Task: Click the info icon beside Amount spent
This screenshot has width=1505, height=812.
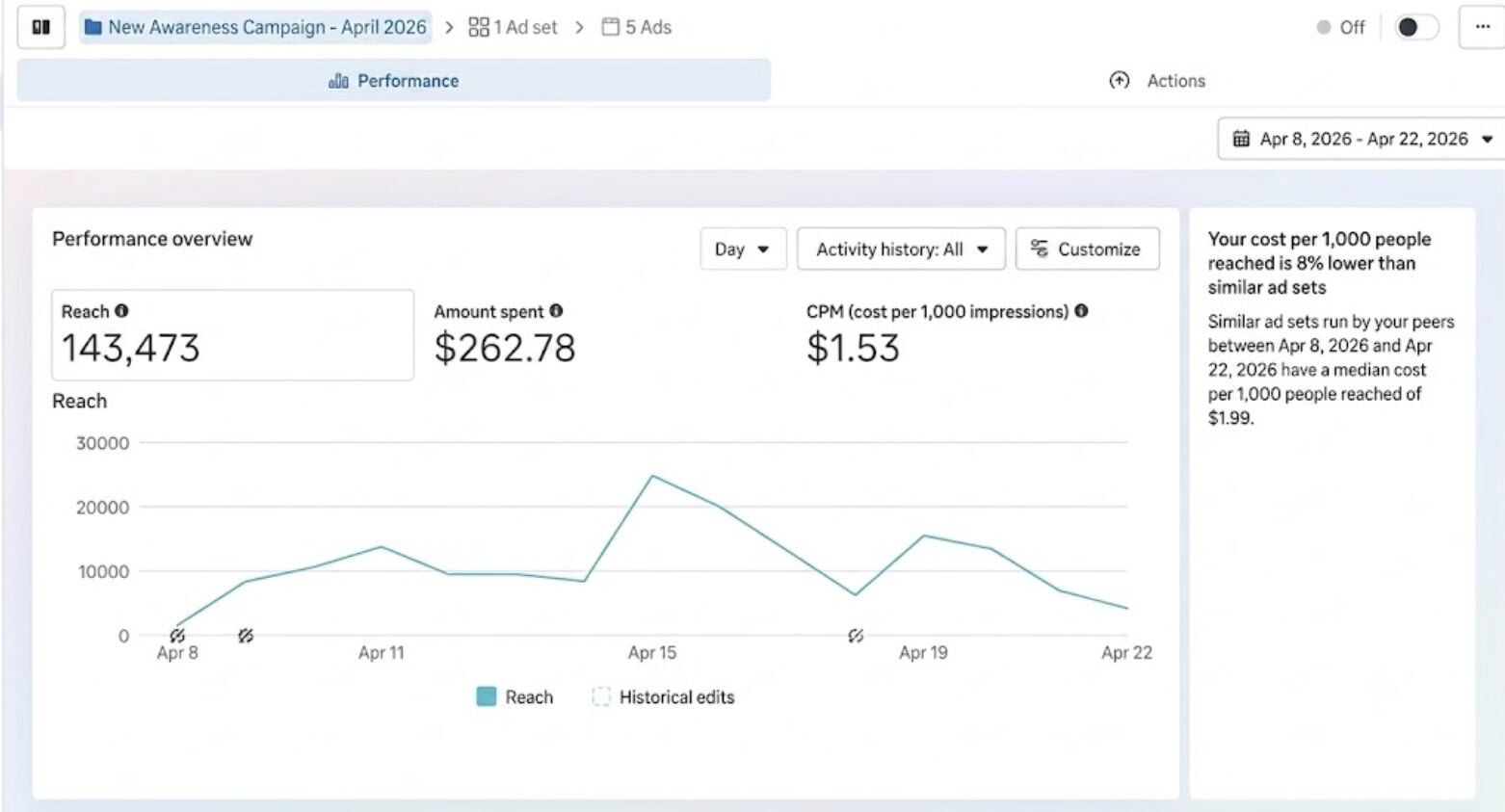Action: pyautogui.click(x=556, y=311)
